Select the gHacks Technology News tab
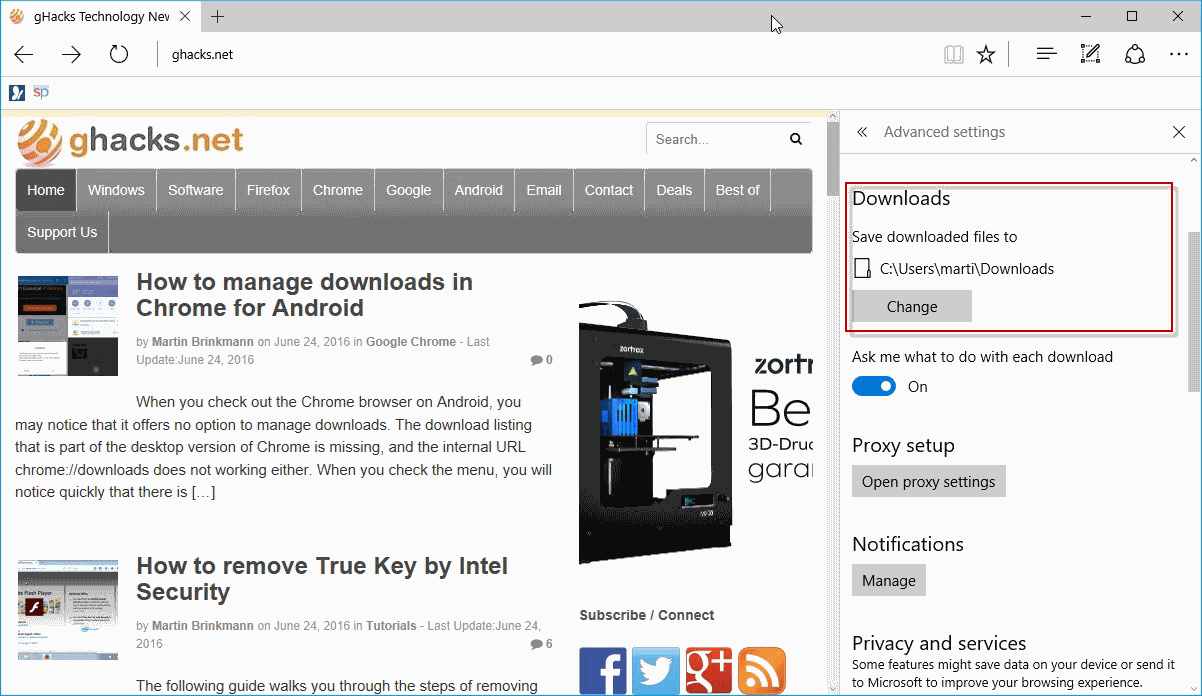This screenshot has height=696, width=1202. point(100,16)
